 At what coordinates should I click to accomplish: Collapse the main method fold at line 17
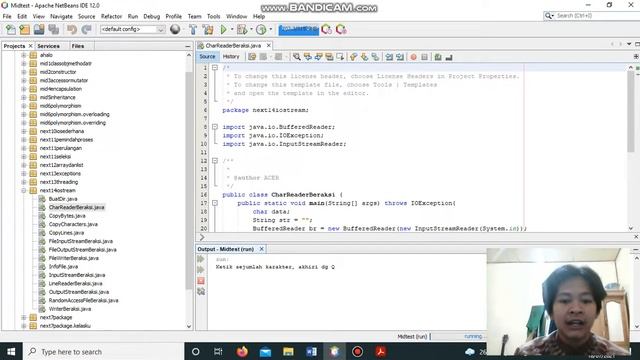point(215,203)
